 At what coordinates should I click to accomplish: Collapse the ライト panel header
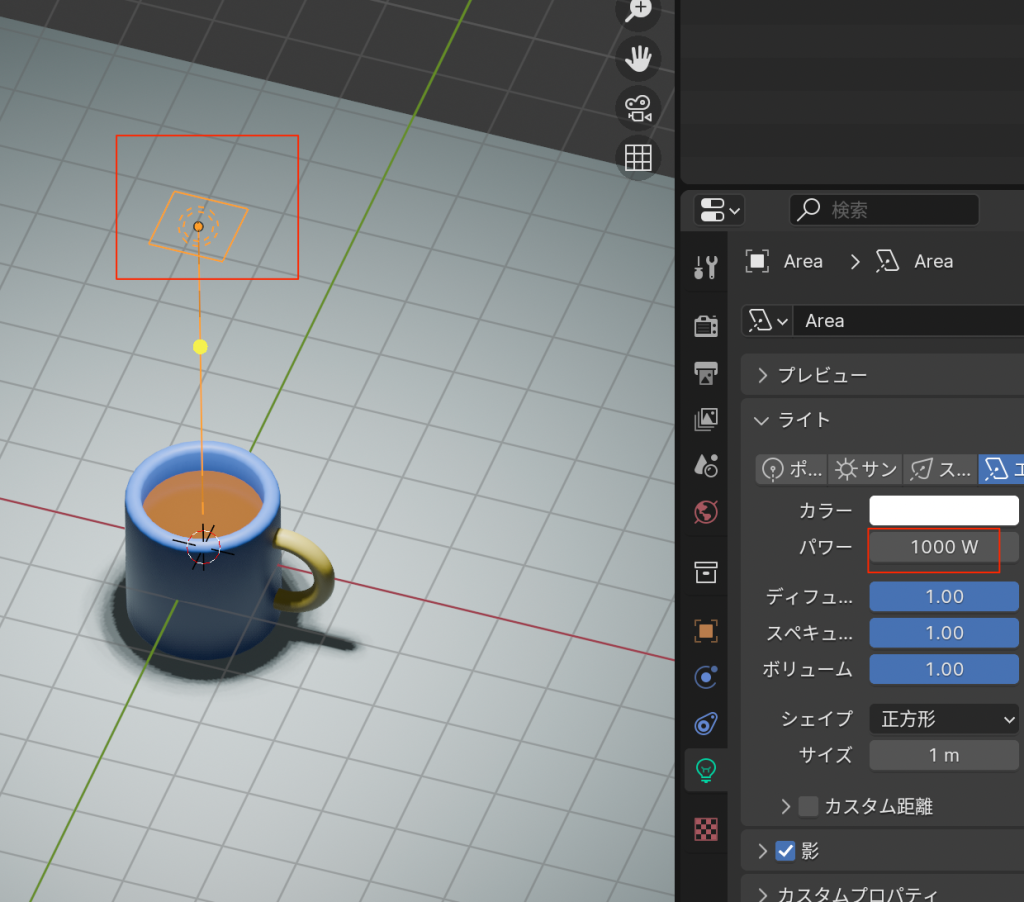point(804,420)
